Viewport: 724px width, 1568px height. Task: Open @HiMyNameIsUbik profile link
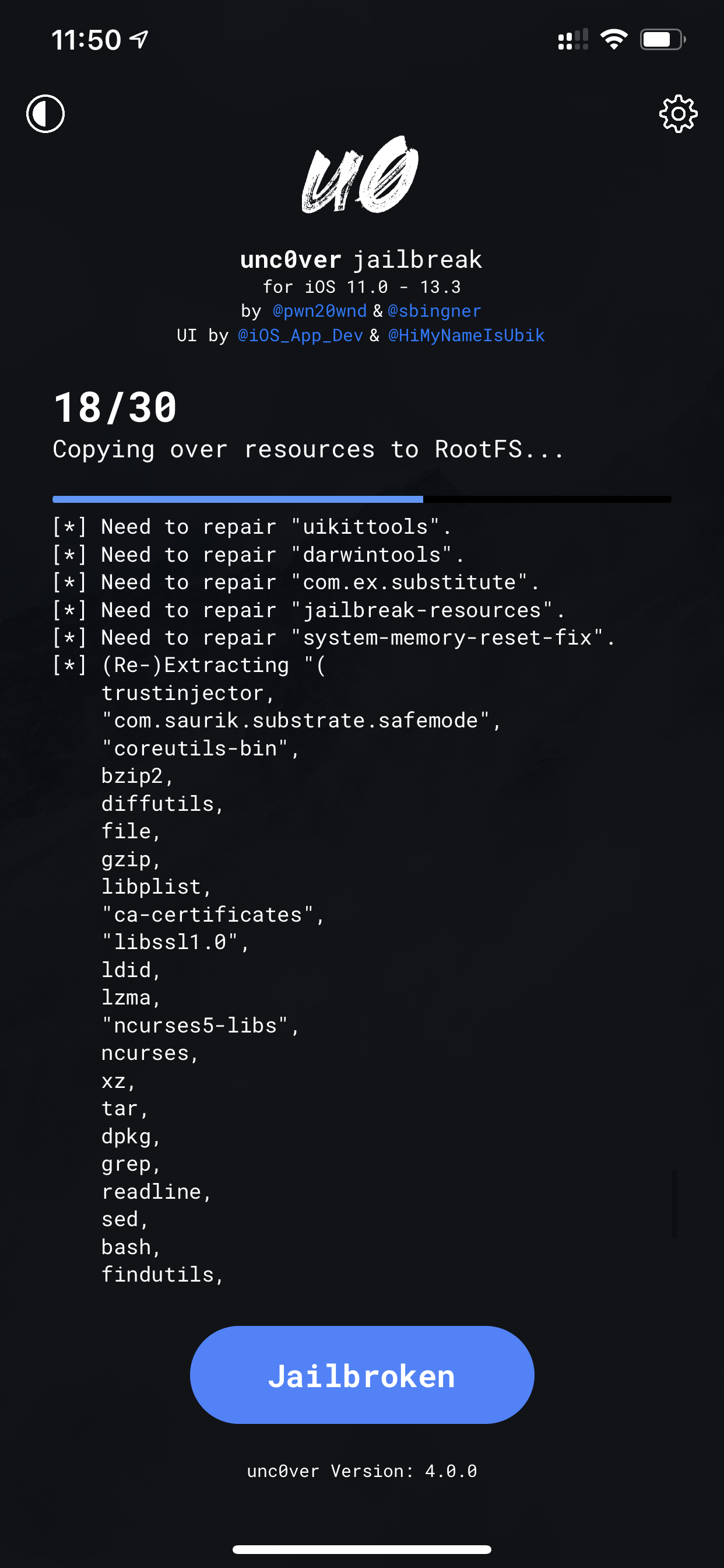click(x=467, y=335)
